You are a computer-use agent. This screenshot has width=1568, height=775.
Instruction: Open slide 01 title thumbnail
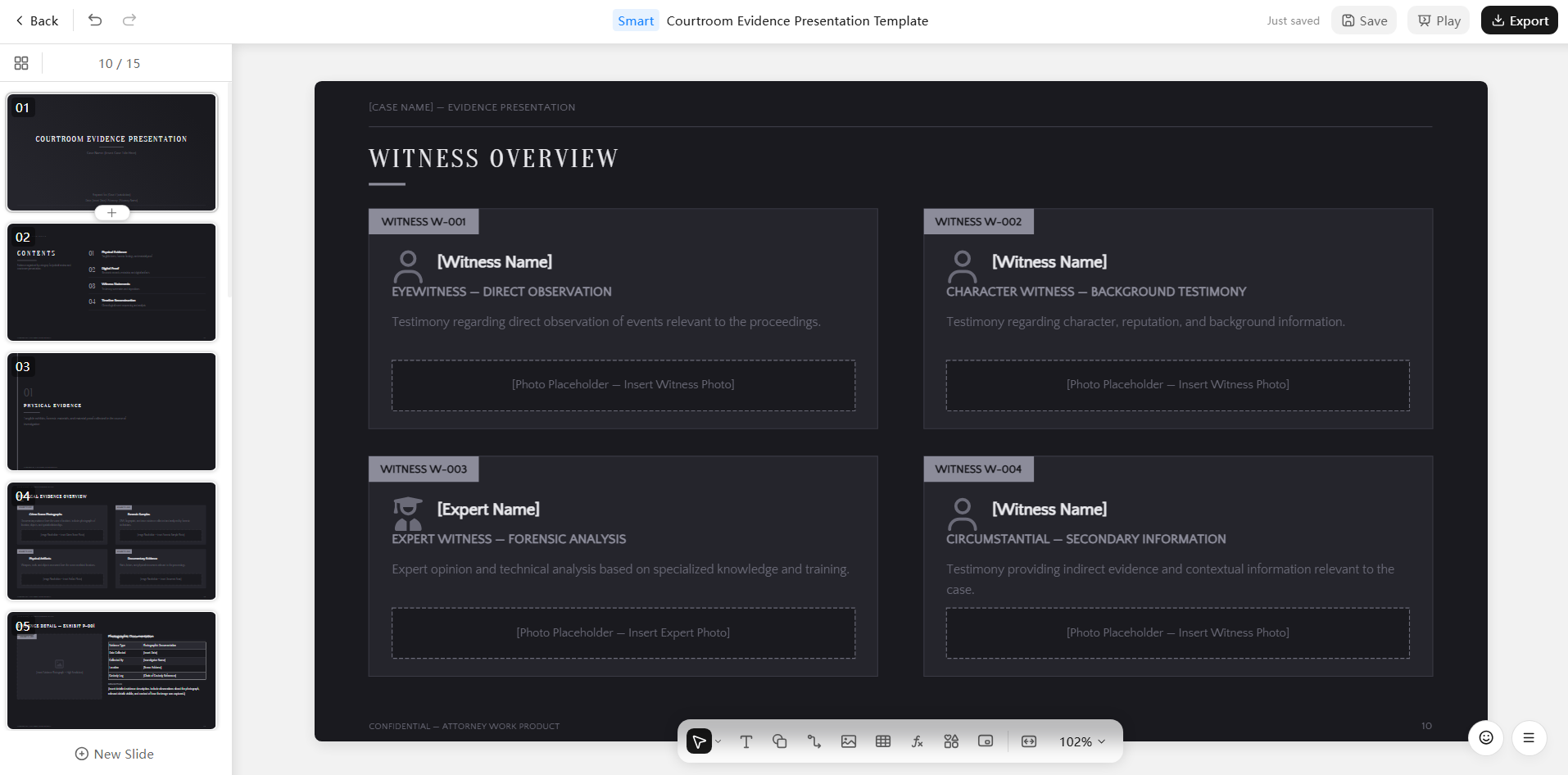112,152
